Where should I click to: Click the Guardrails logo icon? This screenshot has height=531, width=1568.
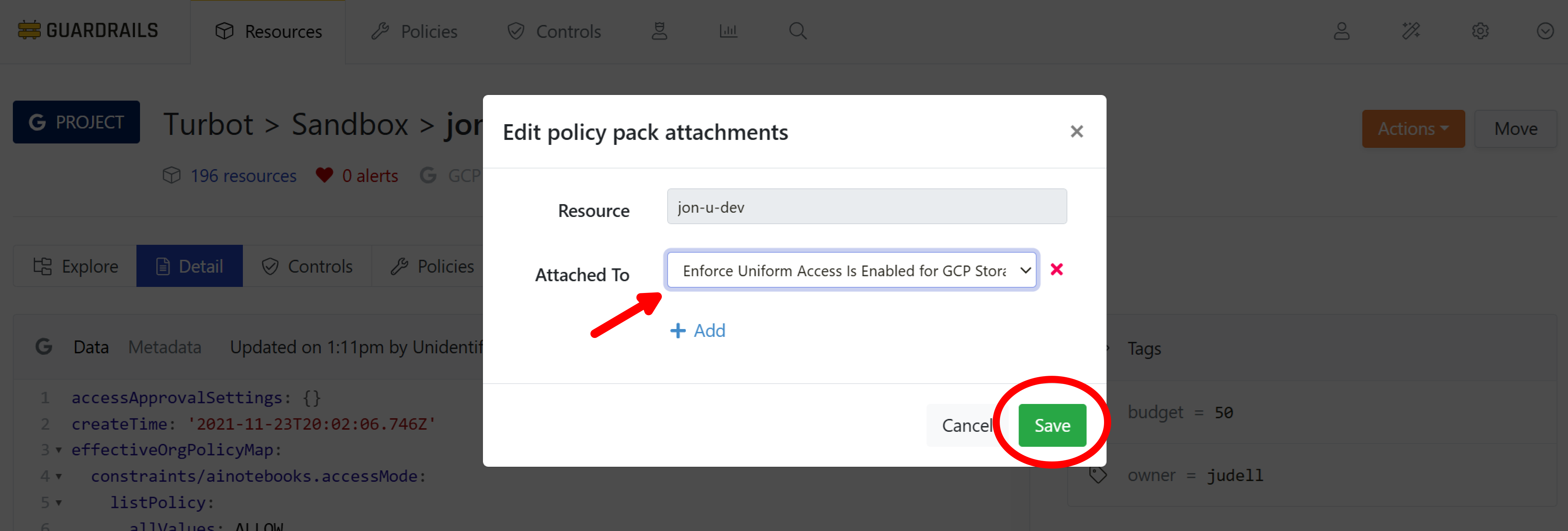(29, 30)
